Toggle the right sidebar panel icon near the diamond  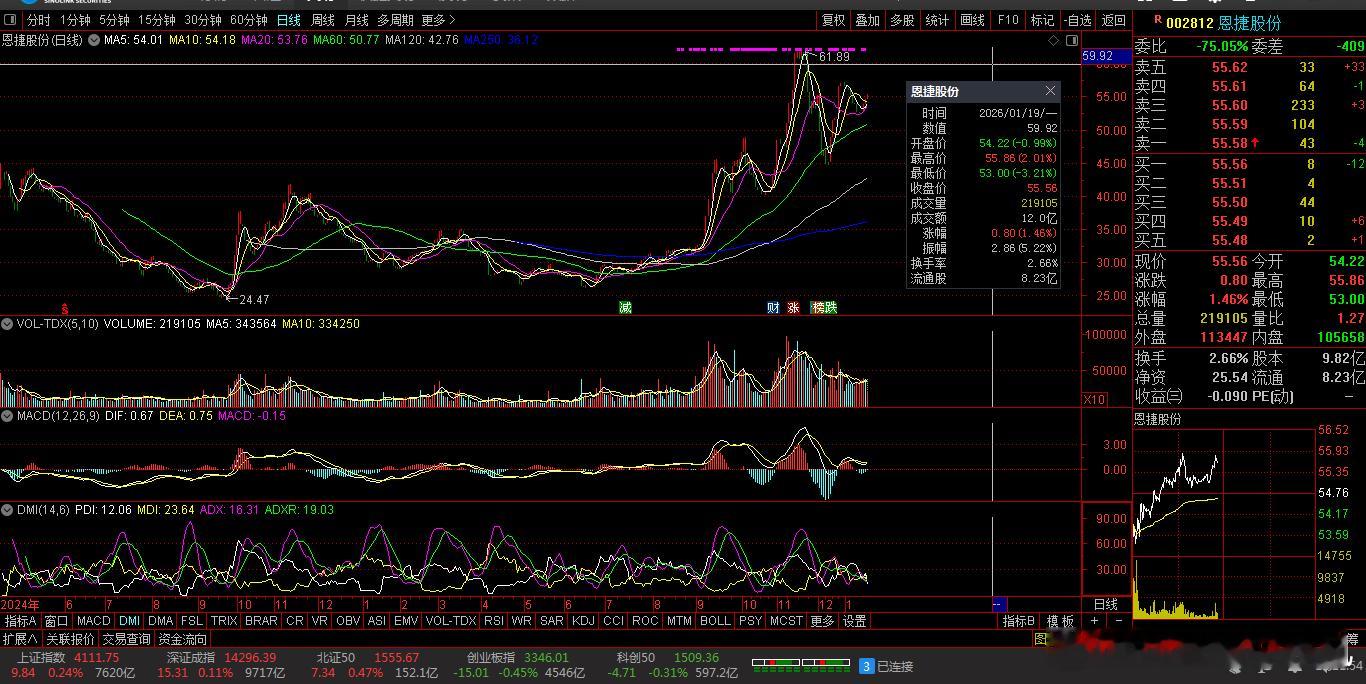(x=1072, y=40)
